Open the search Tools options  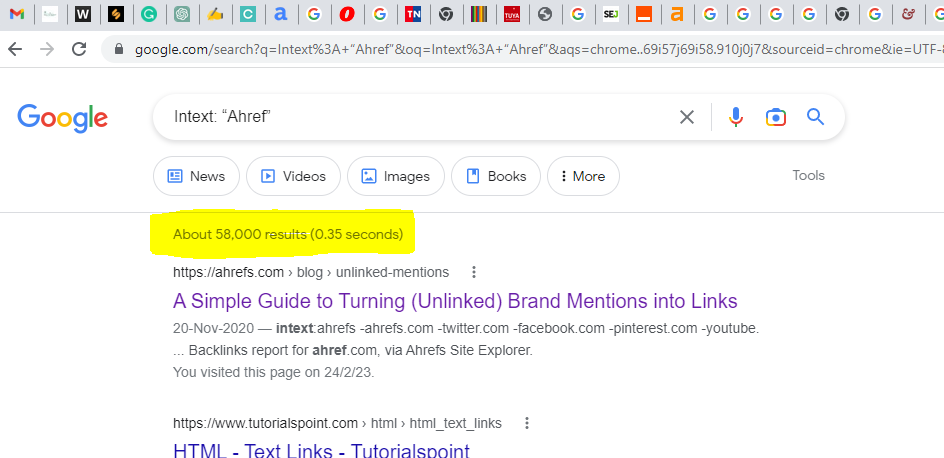tap(809, 176)
